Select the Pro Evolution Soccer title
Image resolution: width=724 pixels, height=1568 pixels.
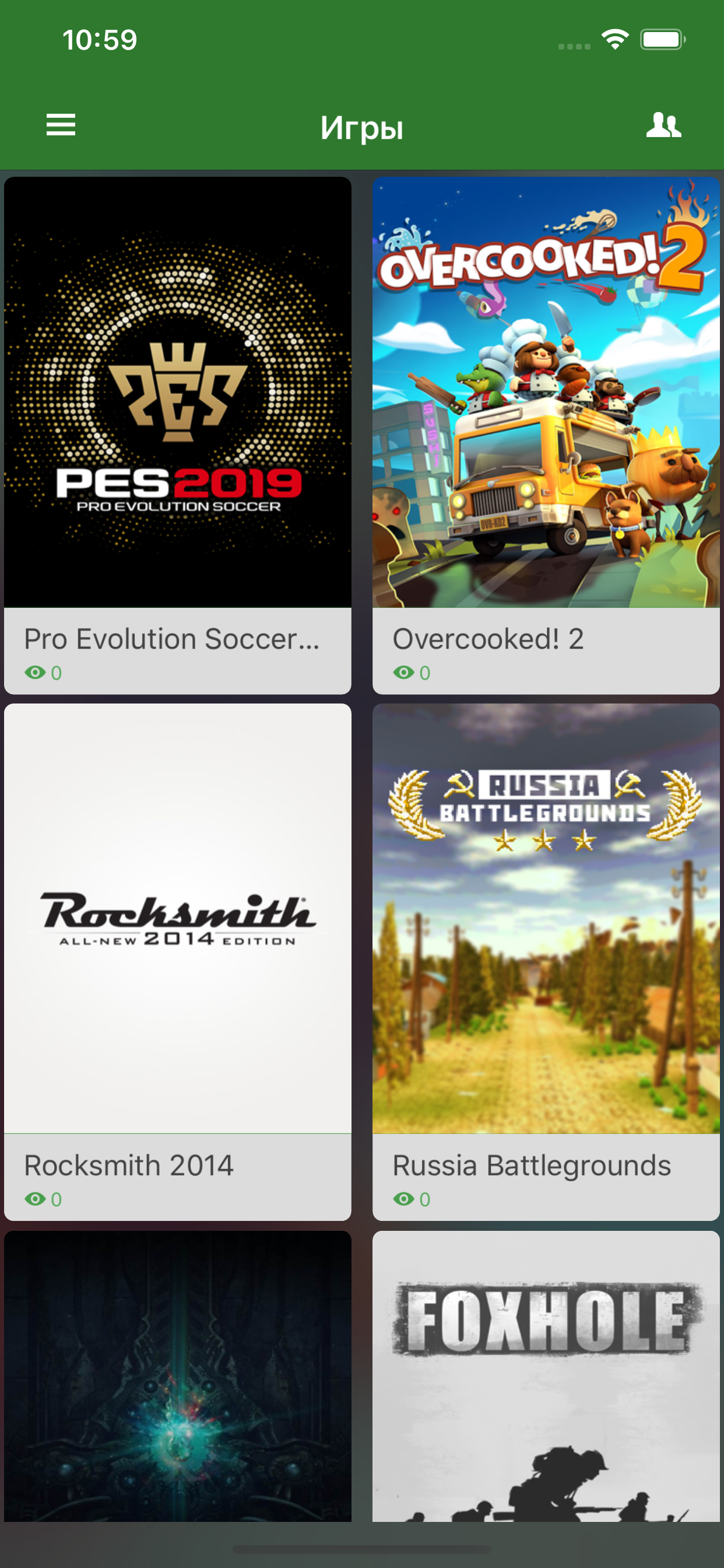click(x=171, y=639)
